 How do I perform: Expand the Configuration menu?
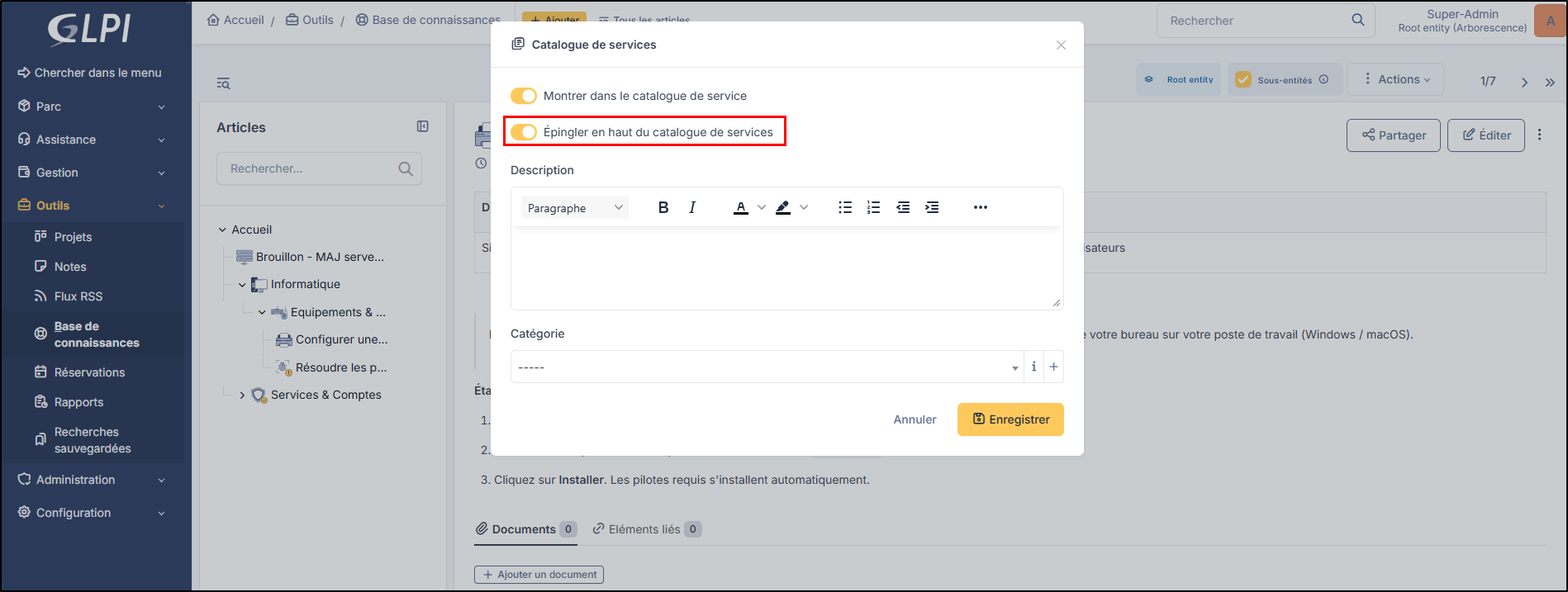coord(92,513)
